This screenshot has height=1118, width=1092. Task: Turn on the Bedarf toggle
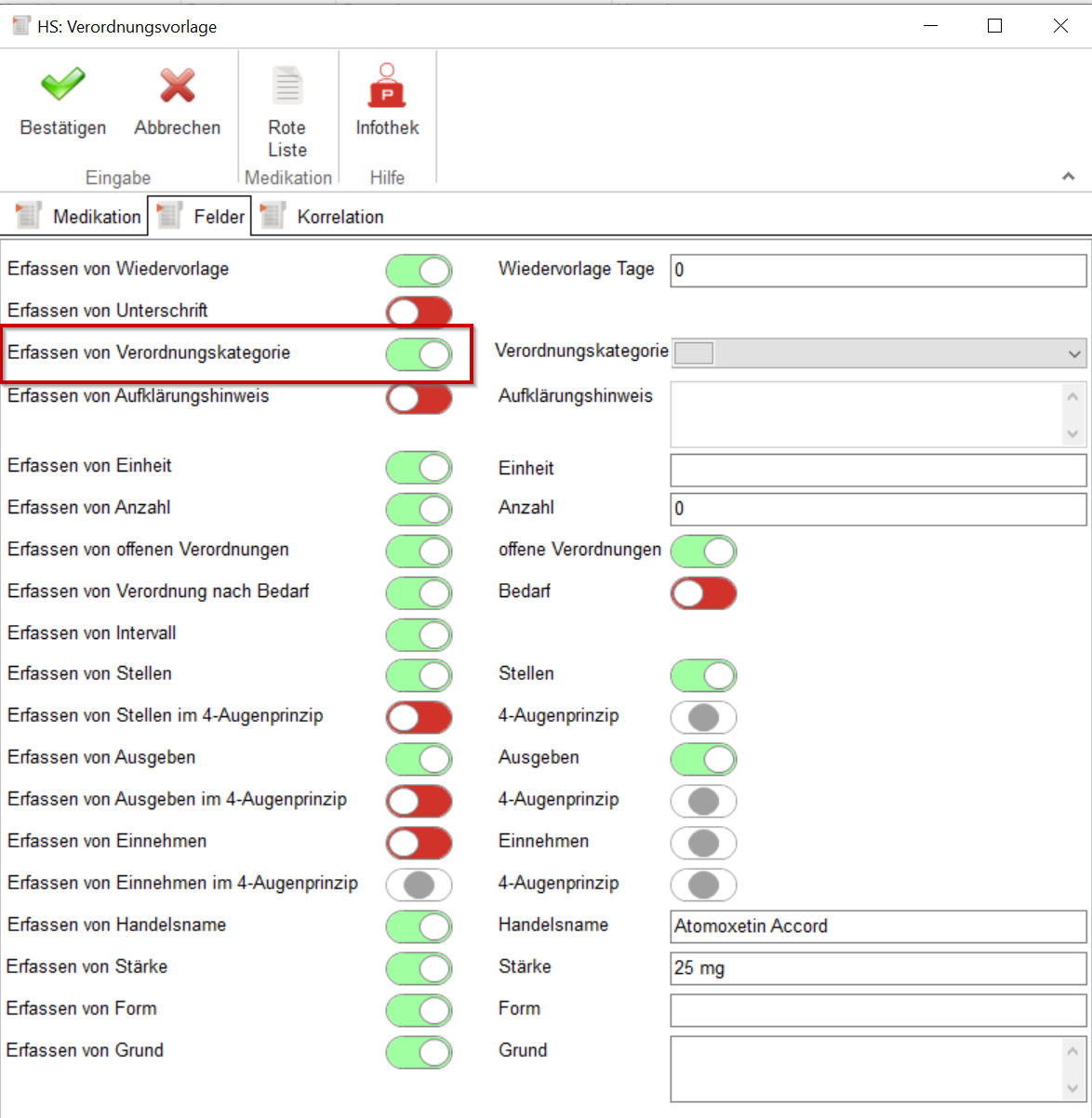[x=703, y=593]
